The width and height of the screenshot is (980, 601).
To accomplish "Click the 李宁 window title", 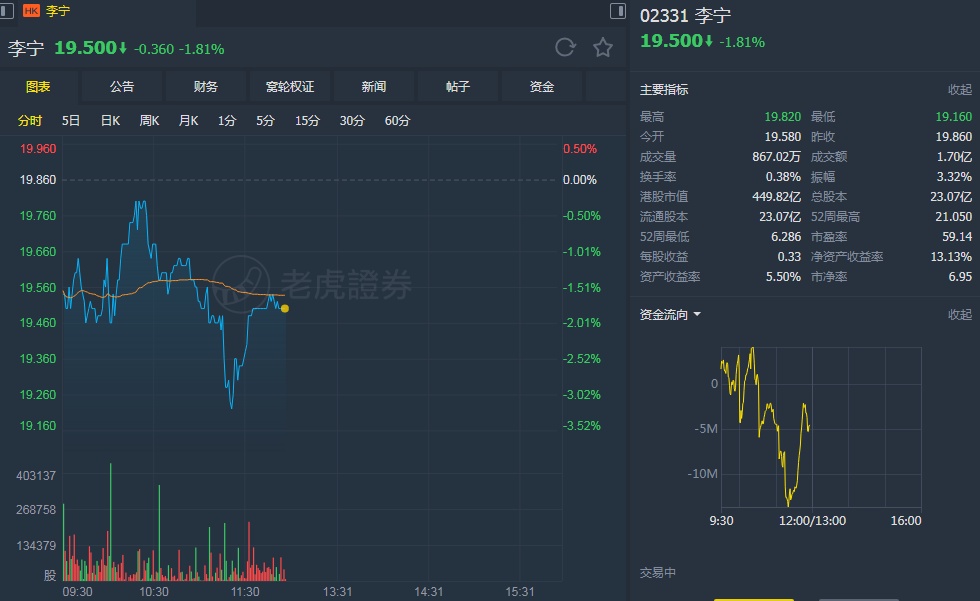I will [x=58, y=11].
